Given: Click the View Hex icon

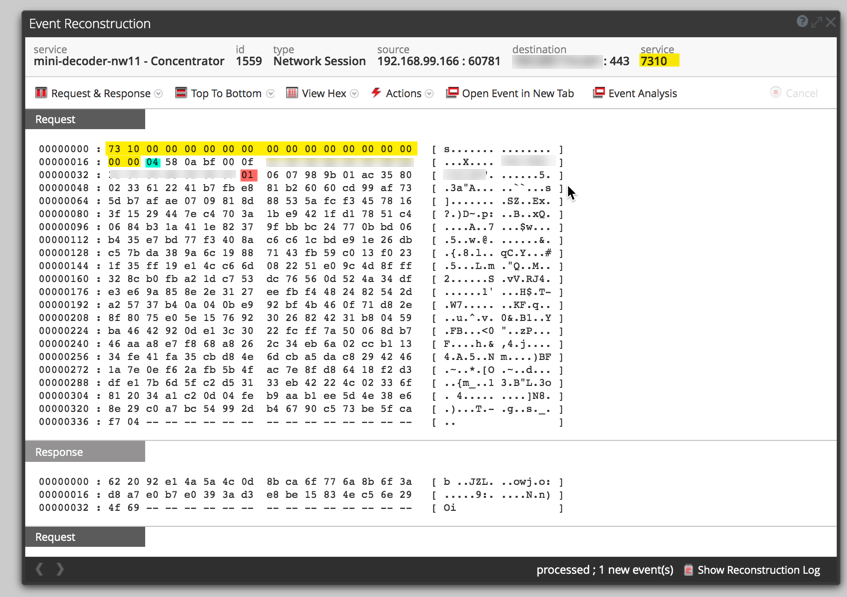Looking at the screenshot, I should click(x=292, y=93).
